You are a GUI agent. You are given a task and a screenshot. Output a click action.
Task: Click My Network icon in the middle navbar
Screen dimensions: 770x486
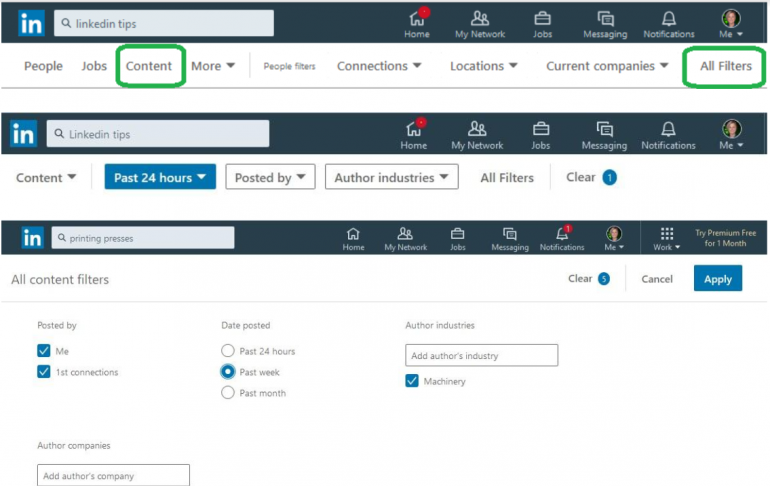(x=477, y=129)
